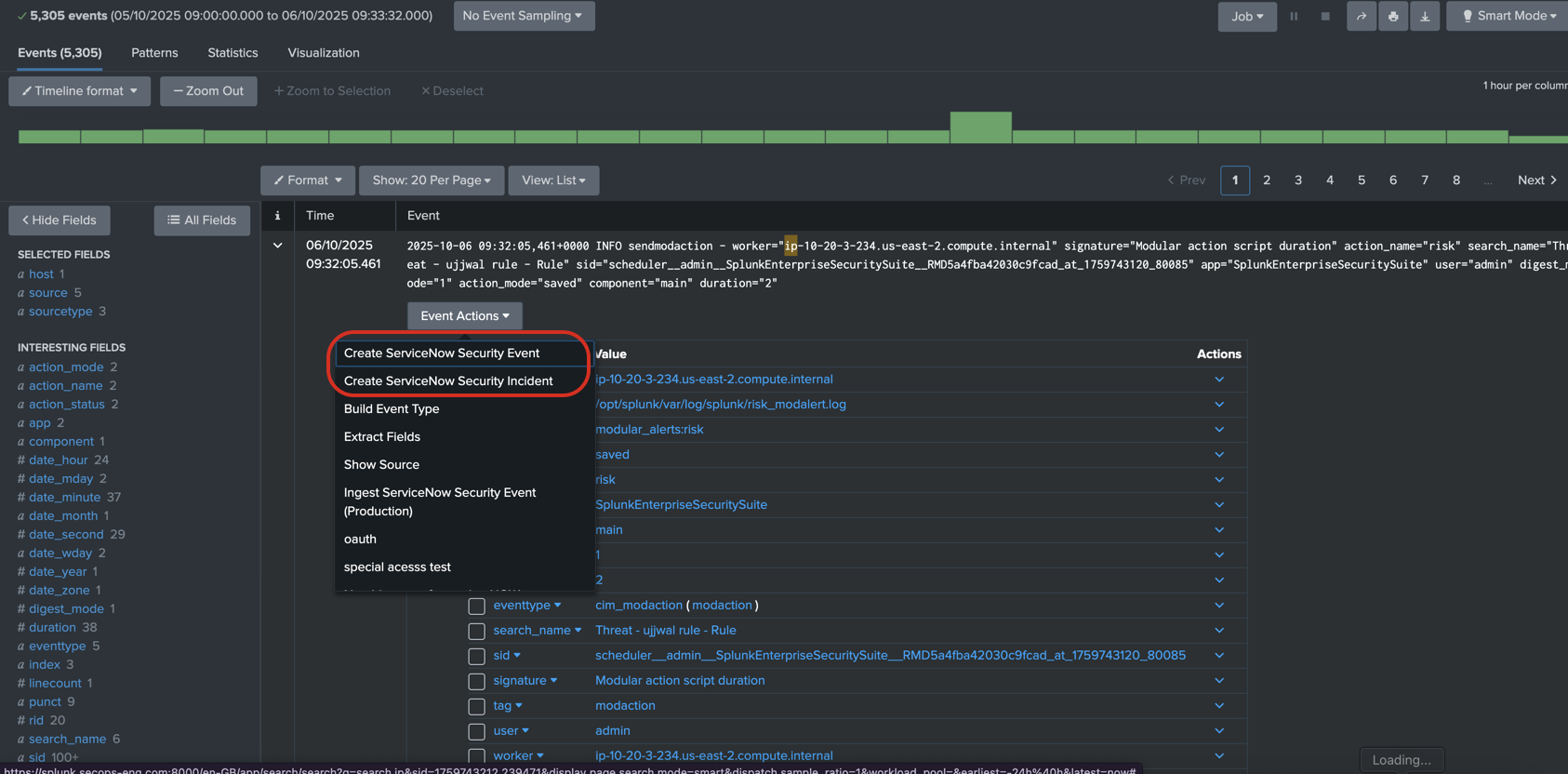Open the No Event Sampling dropdown
The image size is (1568, 774).
pyautogui.click(x=524, y=16)
